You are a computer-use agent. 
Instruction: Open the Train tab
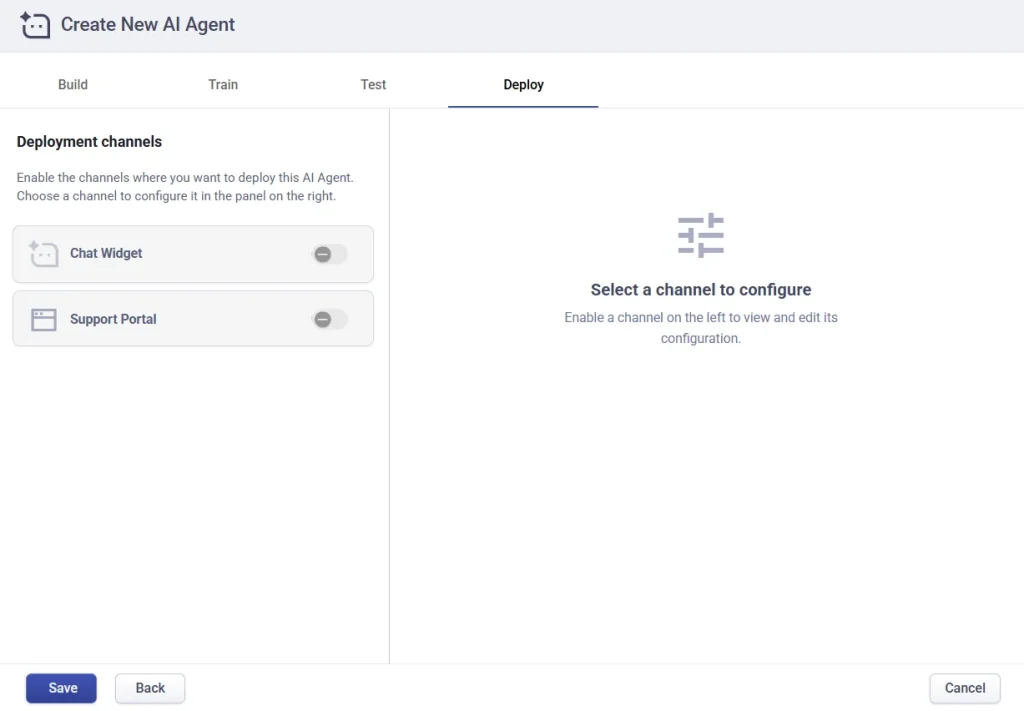click(223, 85)
